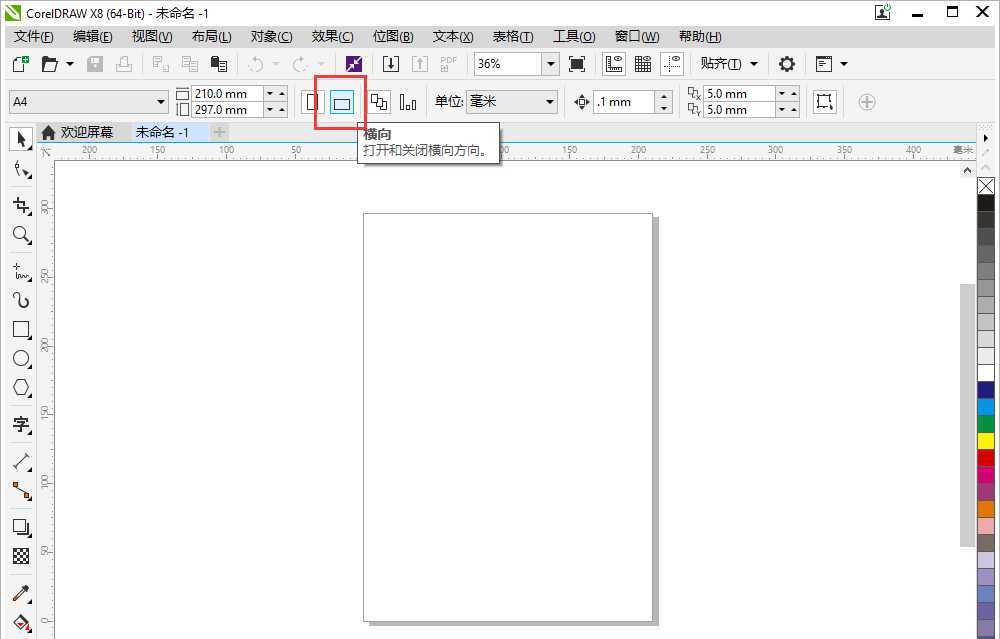Pick the red swatch in the color palette

coord(986,457)
